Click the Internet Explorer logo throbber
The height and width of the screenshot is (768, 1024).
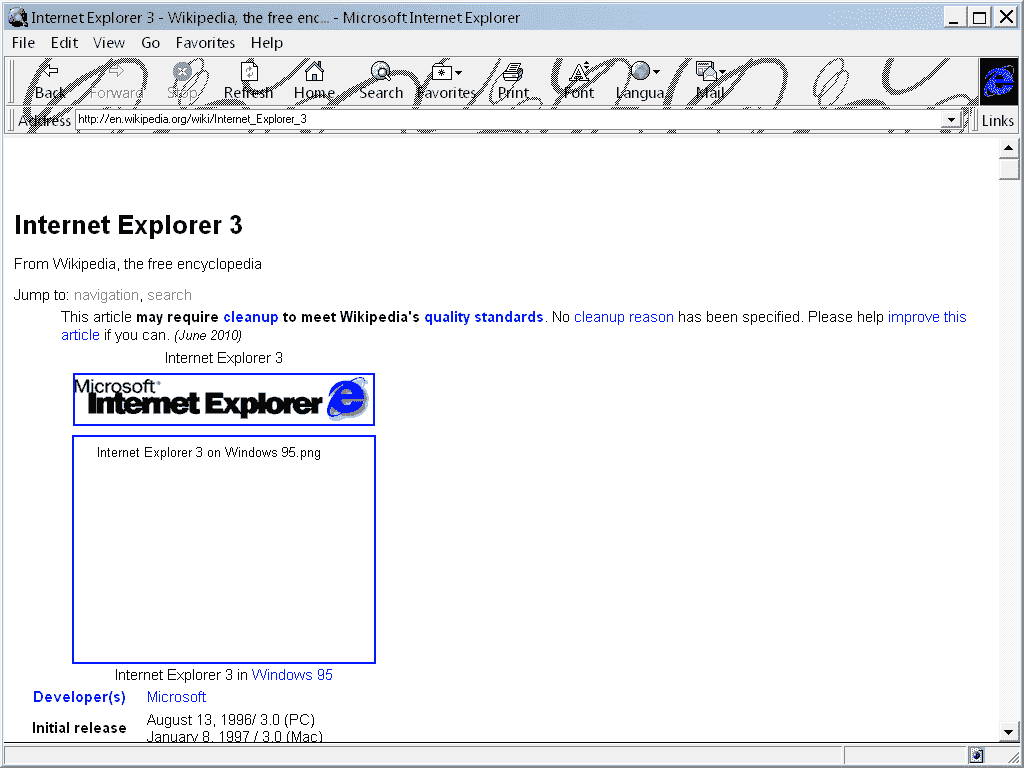coord(999,82)
